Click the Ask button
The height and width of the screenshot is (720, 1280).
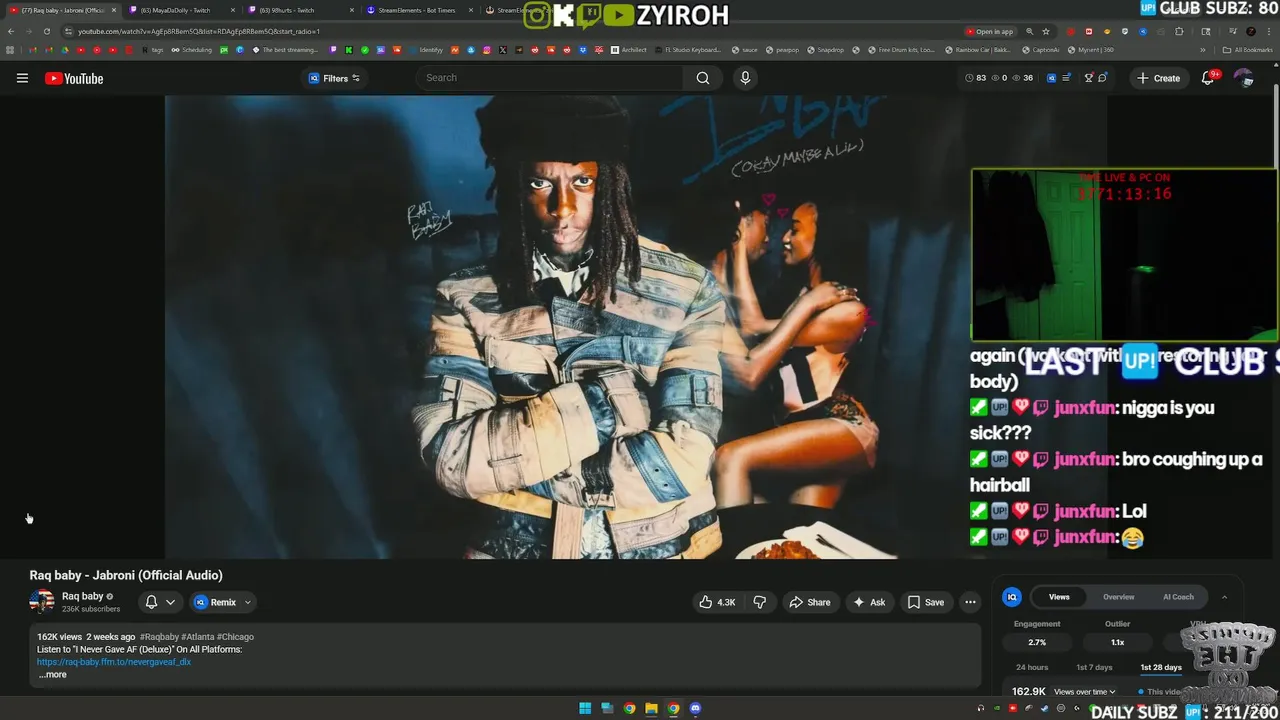point(869,602)
